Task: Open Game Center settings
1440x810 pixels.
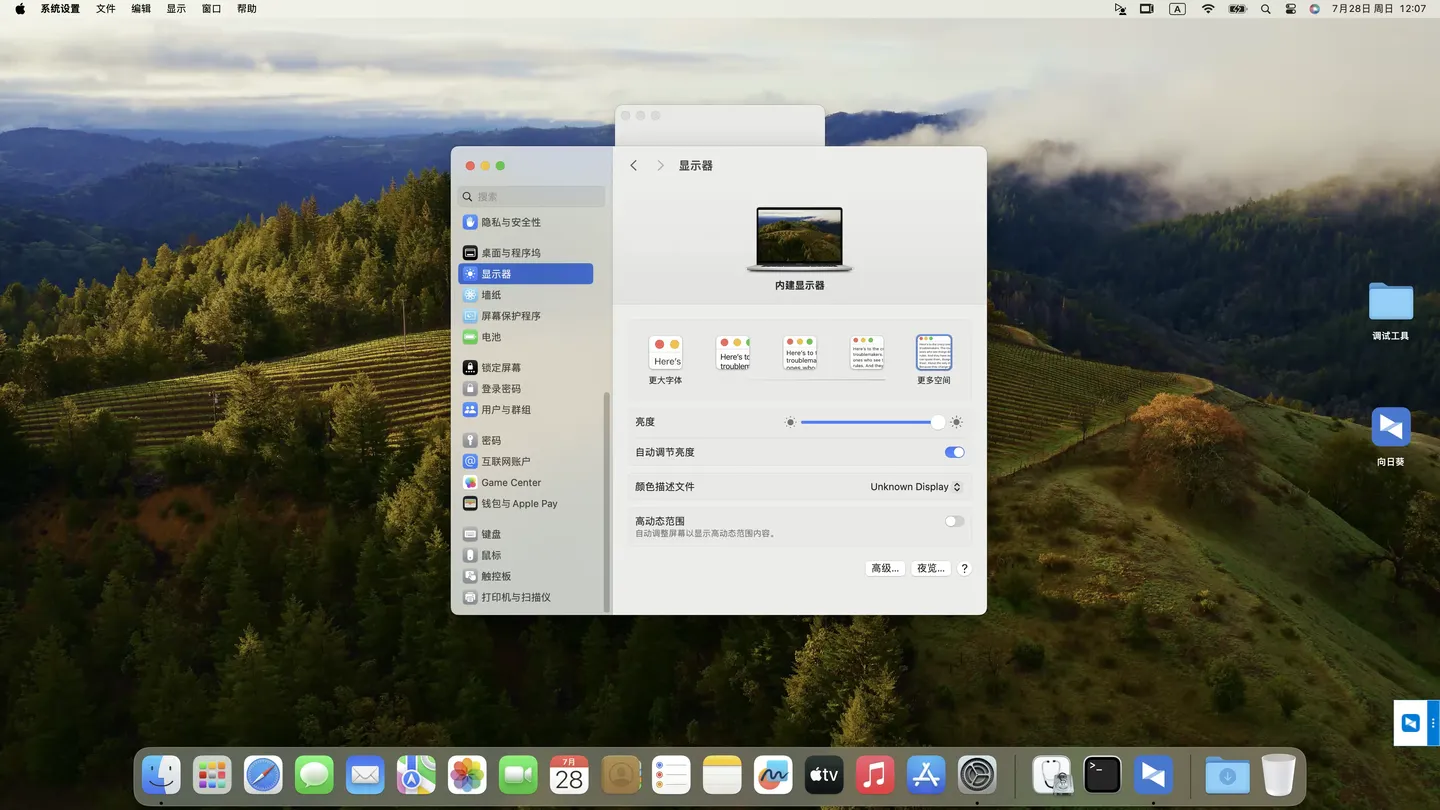Action: (x=510, y=483)
